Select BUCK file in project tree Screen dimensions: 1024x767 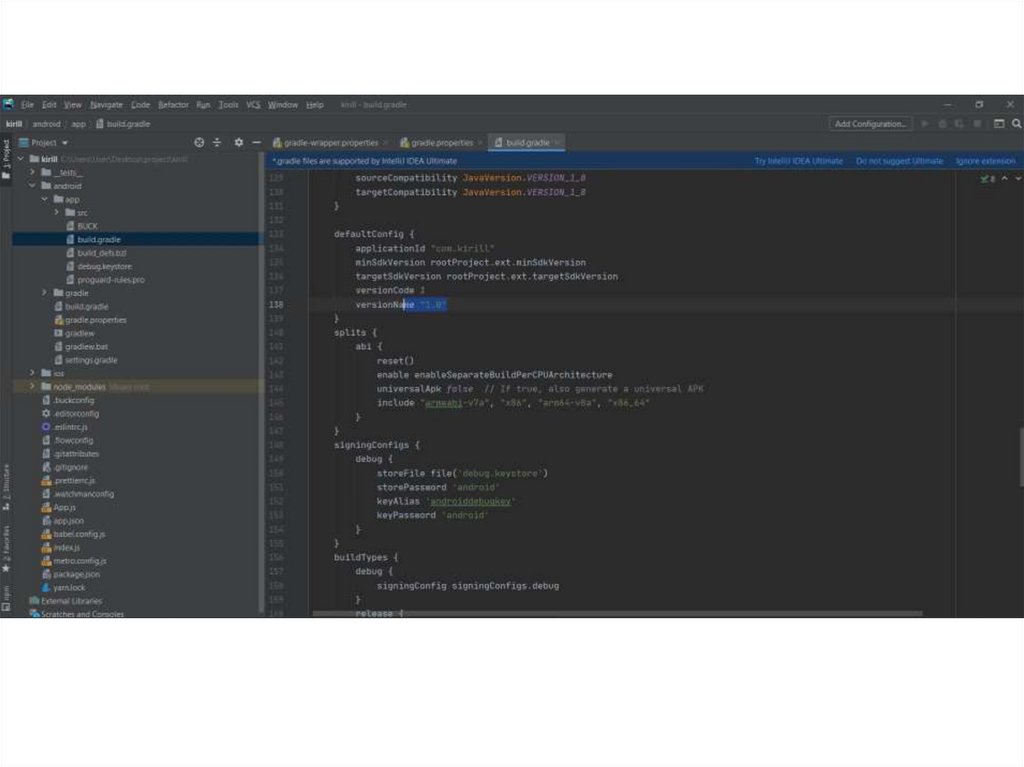[x=82, y=226]
